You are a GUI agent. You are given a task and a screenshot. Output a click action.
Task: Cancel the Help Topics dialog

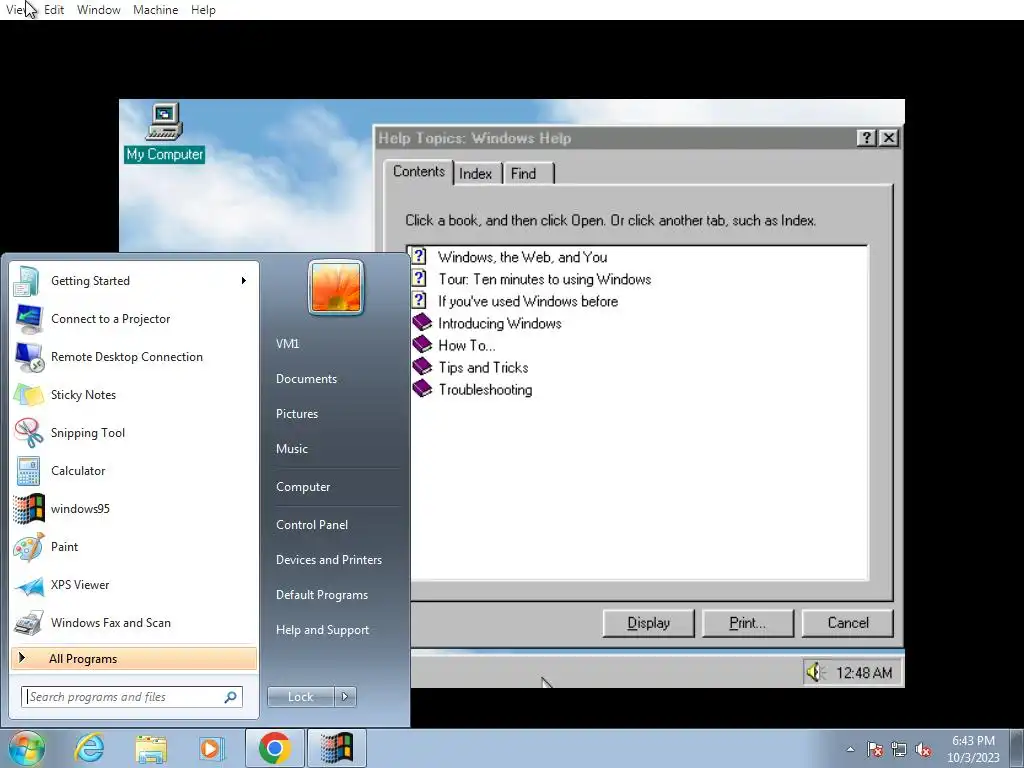(848, 623)
